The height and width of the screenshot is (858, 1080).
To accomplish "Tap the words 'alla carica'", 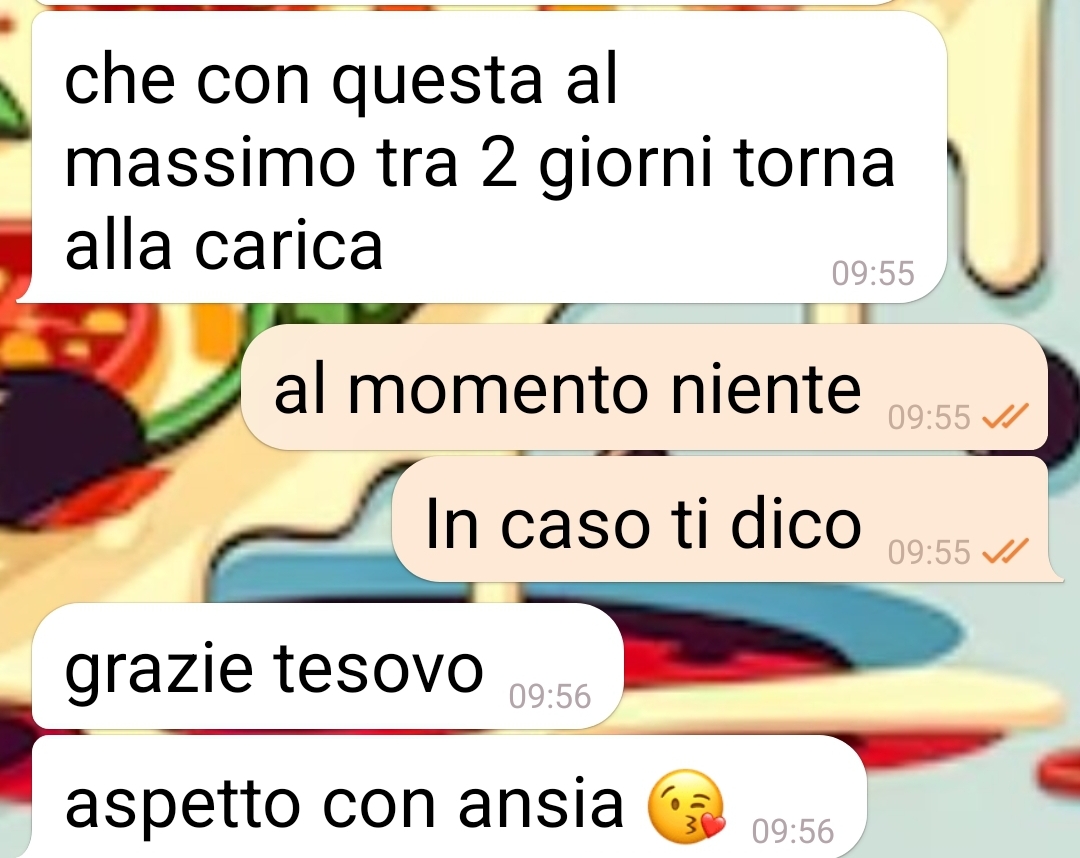I will [224, 246].
